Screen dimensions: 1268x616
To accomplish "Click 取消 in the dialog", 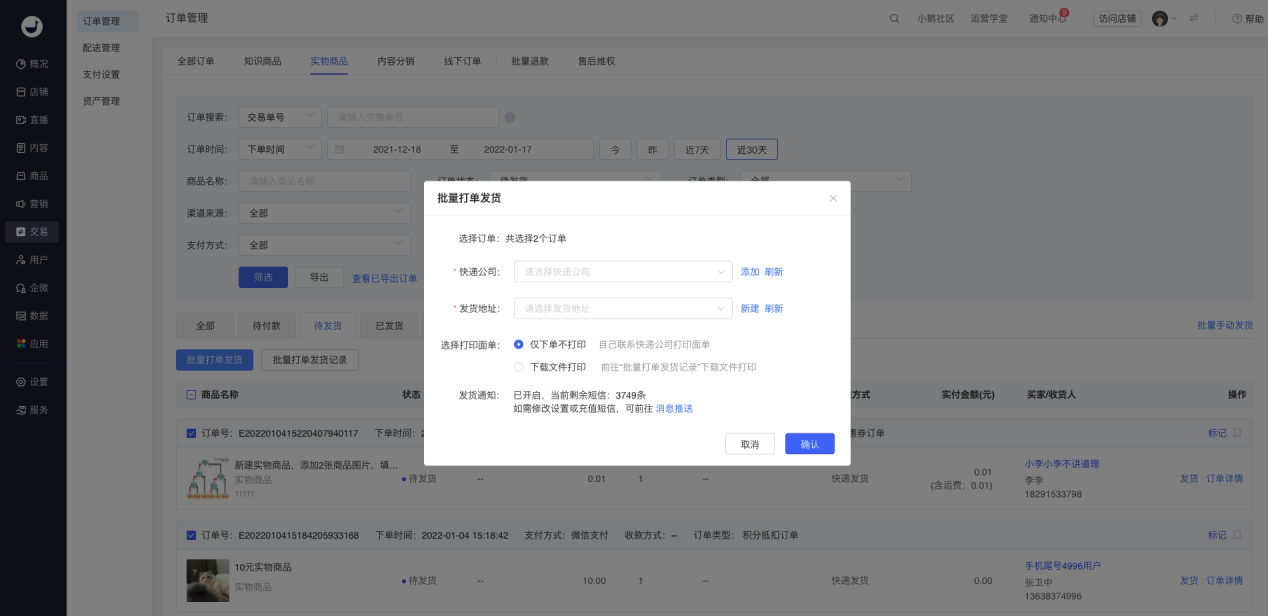I will click(x=750, y=444).
